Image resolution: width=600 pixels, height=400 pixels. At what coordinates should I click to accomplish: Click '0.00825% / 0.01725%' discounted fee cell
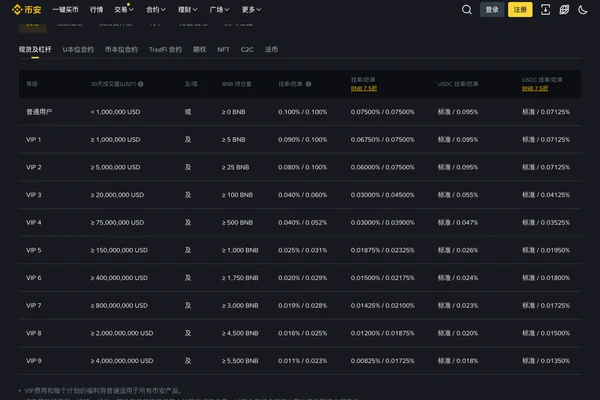click(383, 361)
